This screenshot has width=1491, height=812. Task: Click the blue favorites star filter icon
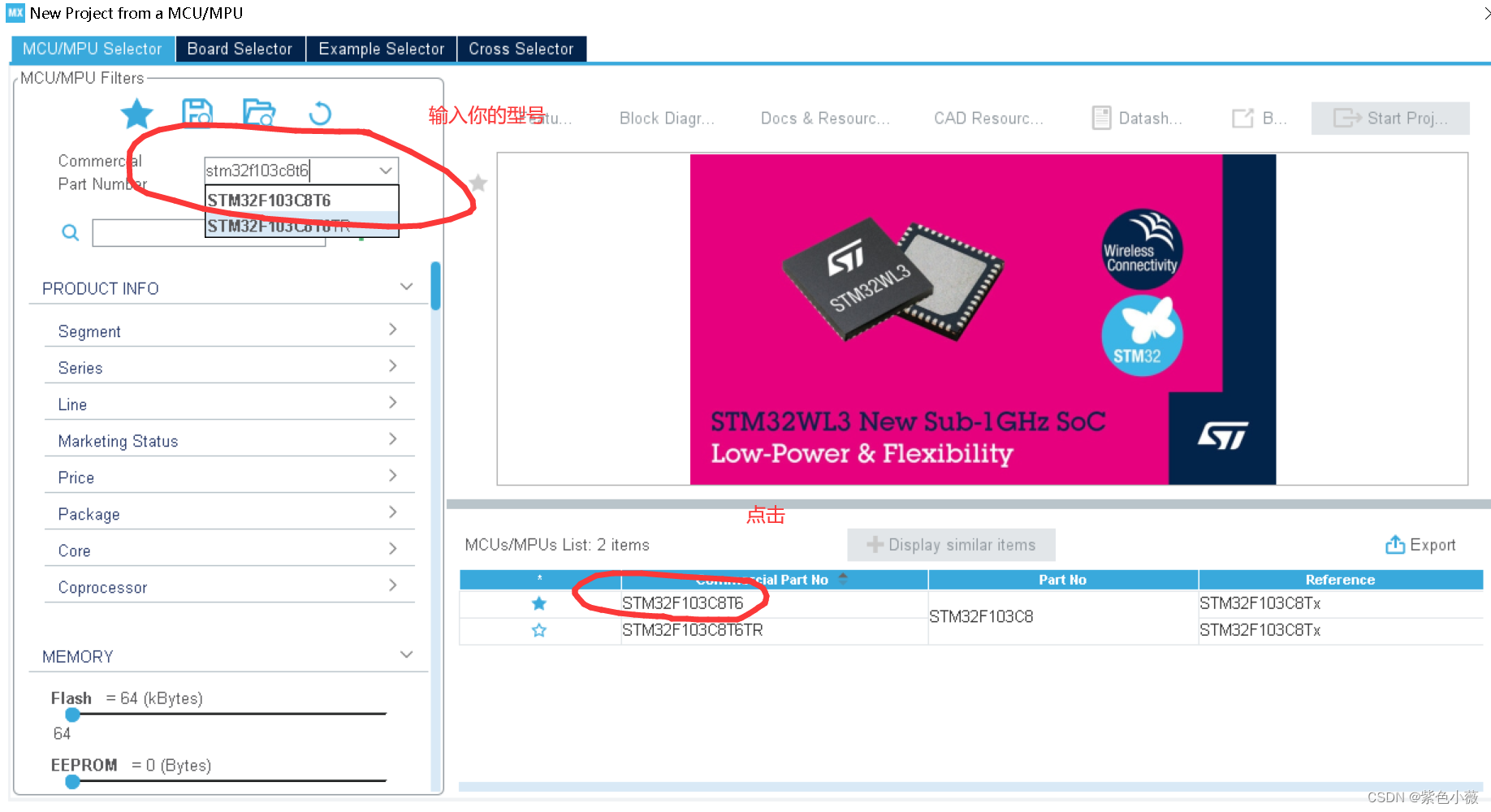click(x=136, y=114)
